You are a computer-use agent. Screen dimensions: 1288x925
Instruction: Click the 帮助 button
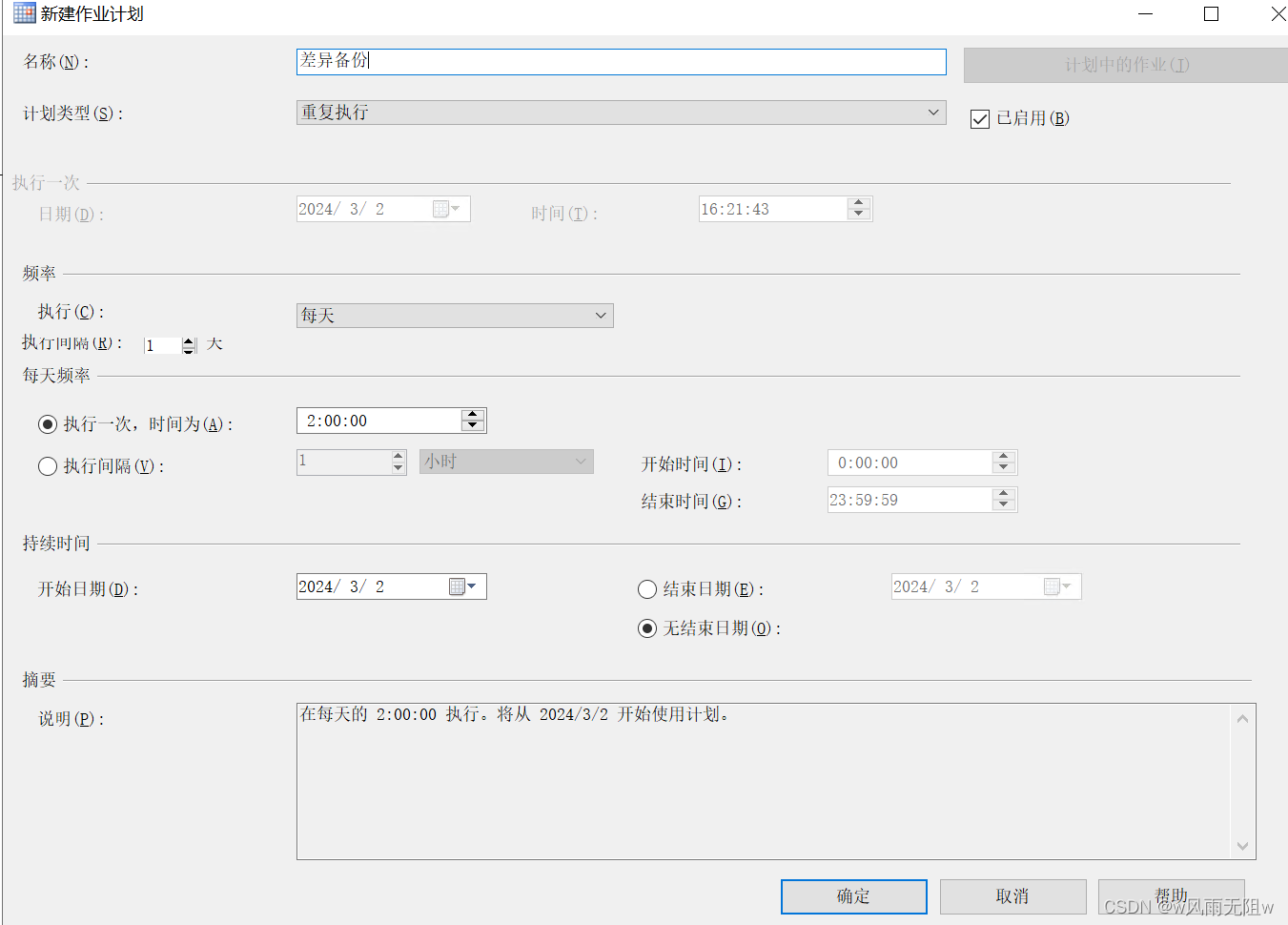click(1172, 896)
